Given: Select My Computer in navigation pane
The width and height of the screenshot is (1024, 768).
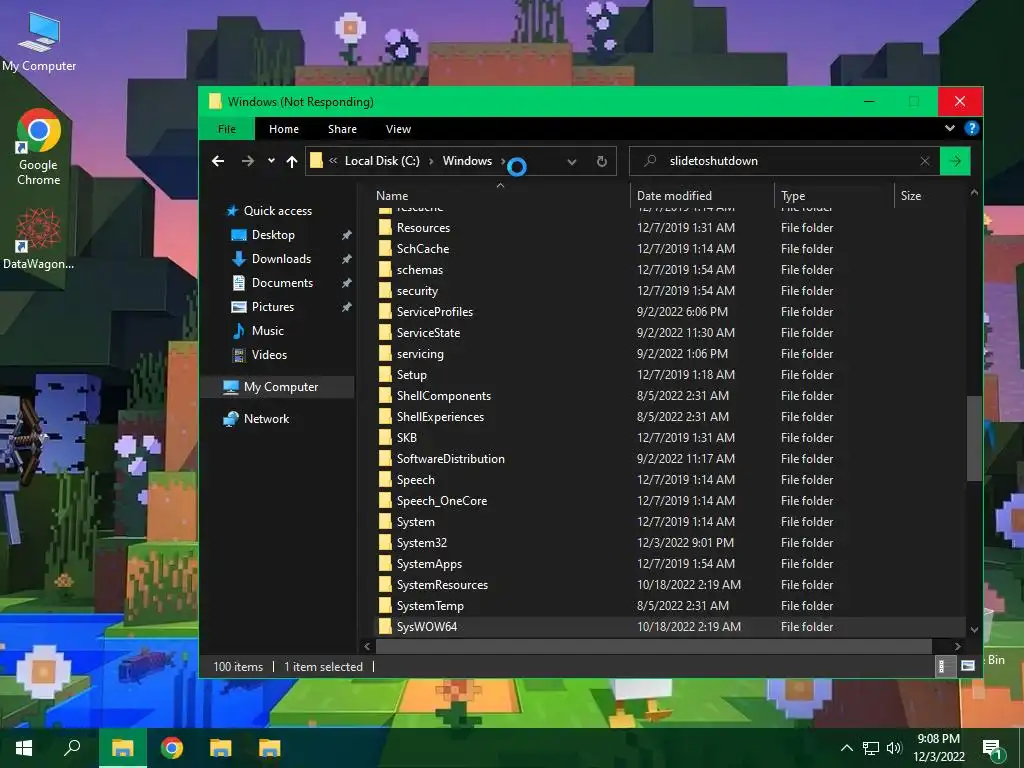Looking at the screenshot, I should [x=281, y=387].
